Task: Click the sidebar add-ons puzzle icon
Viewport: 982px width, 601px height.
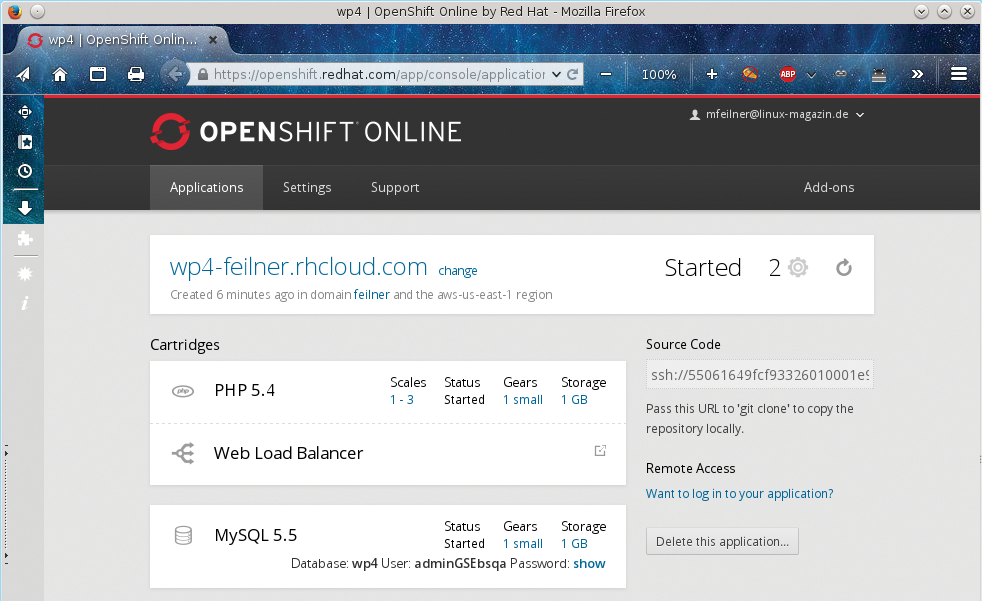Action: pyautogui.click(x=24, y=239)
